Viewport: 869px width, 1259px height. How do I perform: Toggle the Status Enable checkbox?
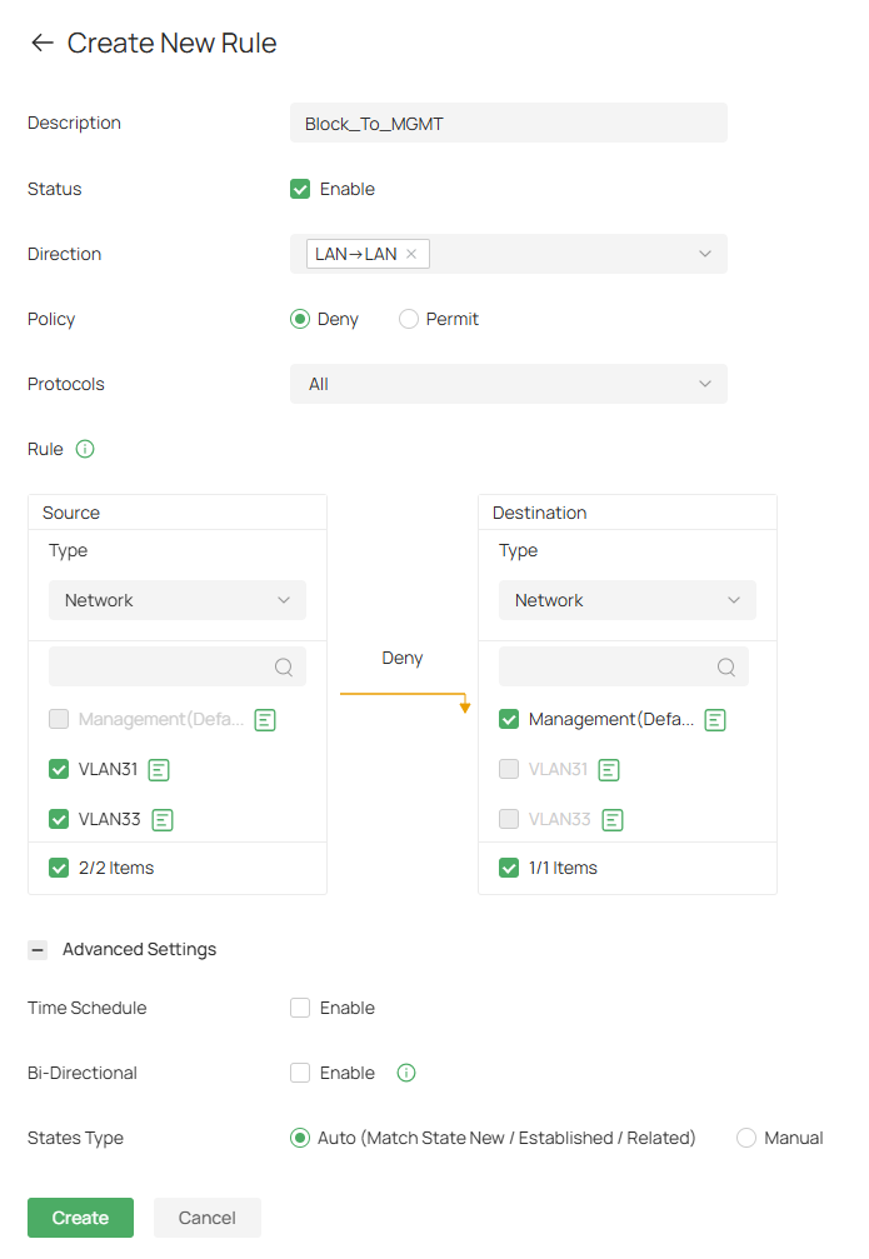coord(300,189)
